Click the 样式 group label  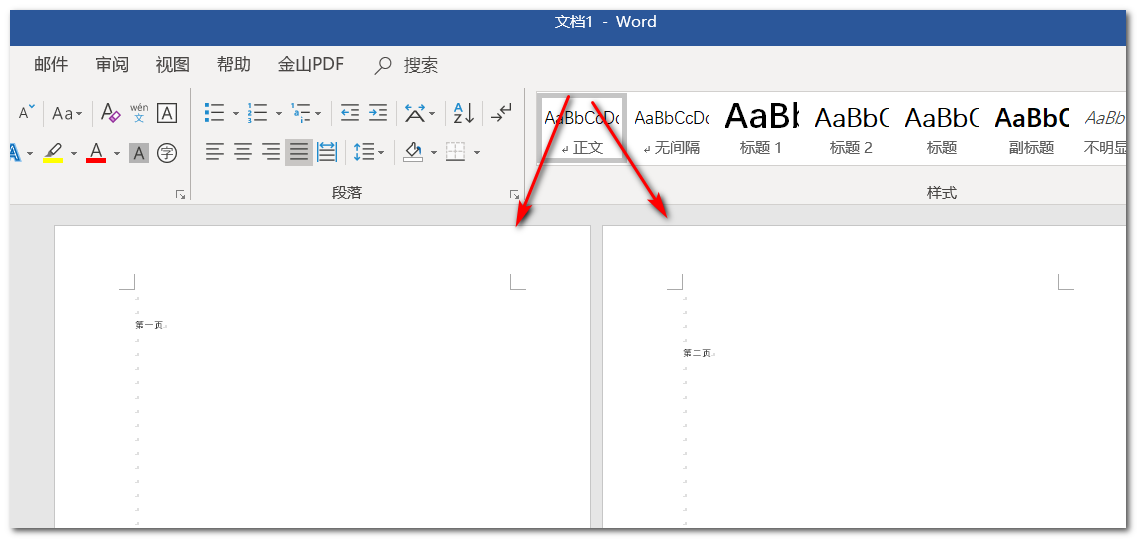pos(942,193)
